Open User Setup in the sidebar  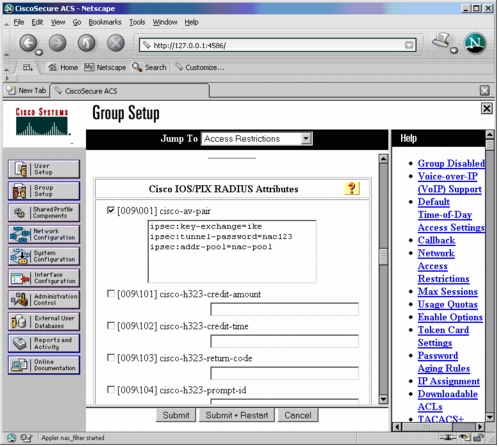tap(44, 169)
